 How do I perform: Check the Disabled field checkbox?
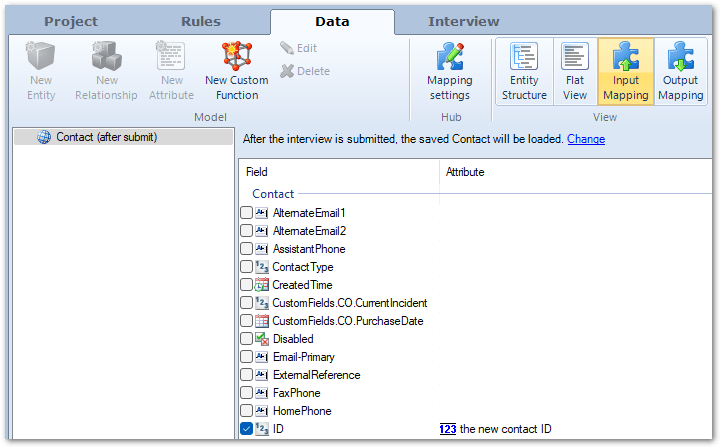pyautogui.click(x=246, y=339)
